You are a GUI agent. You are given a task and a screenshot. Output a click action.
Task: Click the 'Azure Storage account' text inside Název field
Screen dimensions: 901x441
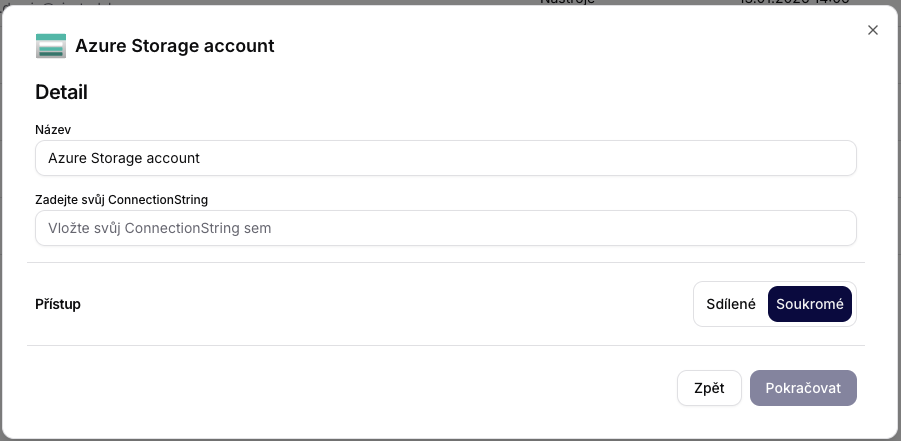pos(124,158)
